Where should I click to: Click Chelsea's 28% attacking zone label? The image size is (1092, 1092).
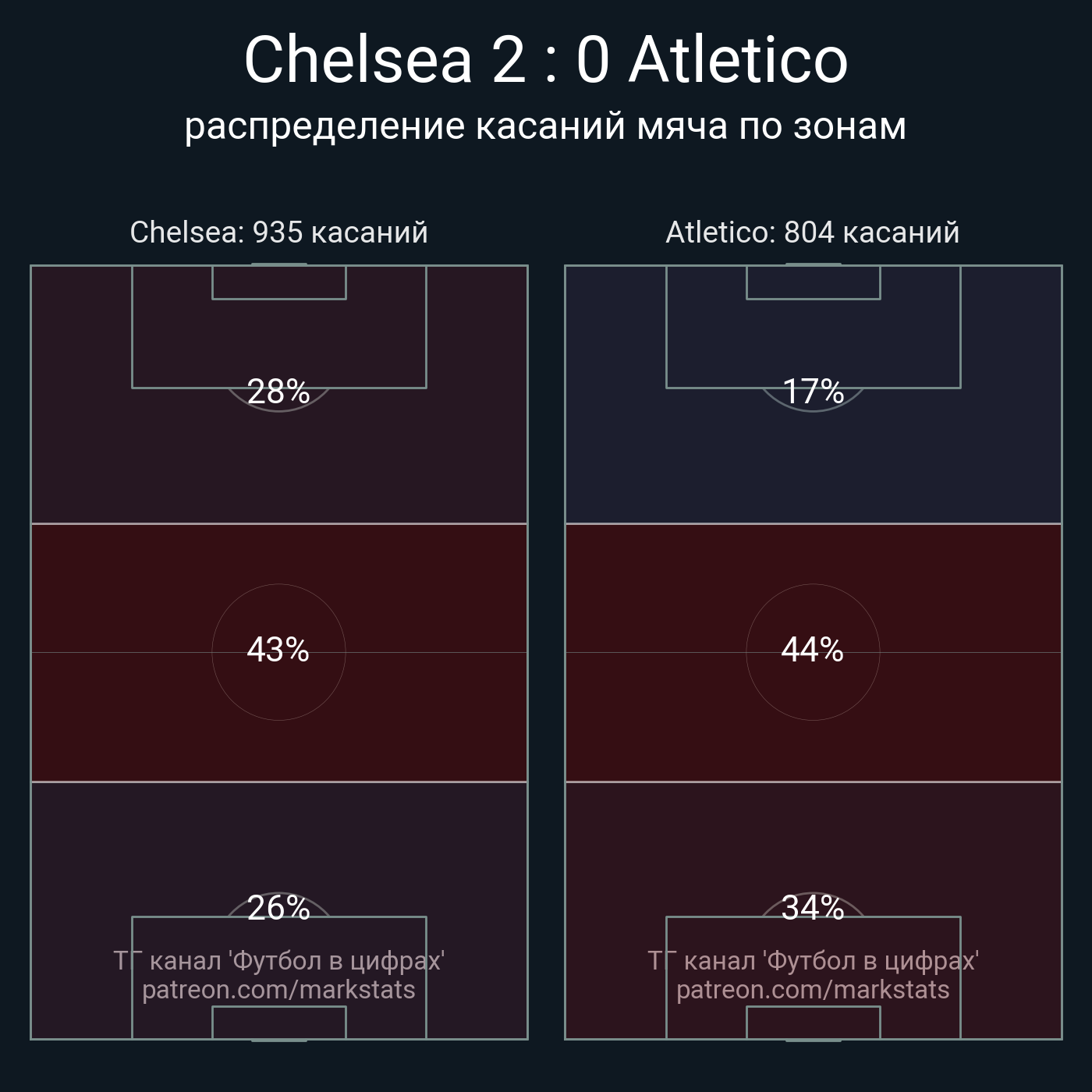(x=278, y=392)
